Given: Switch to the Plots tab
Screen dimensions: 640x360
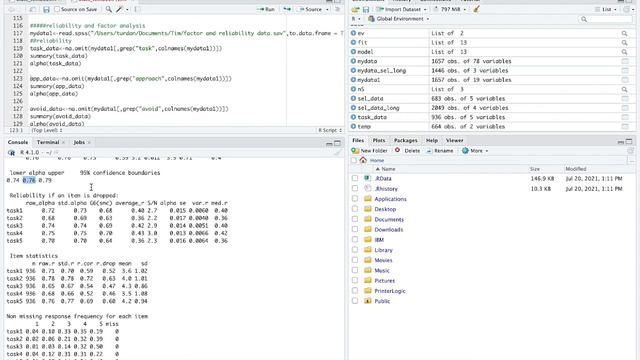Looking at the screenshot, I should click(x=378, y=140).
